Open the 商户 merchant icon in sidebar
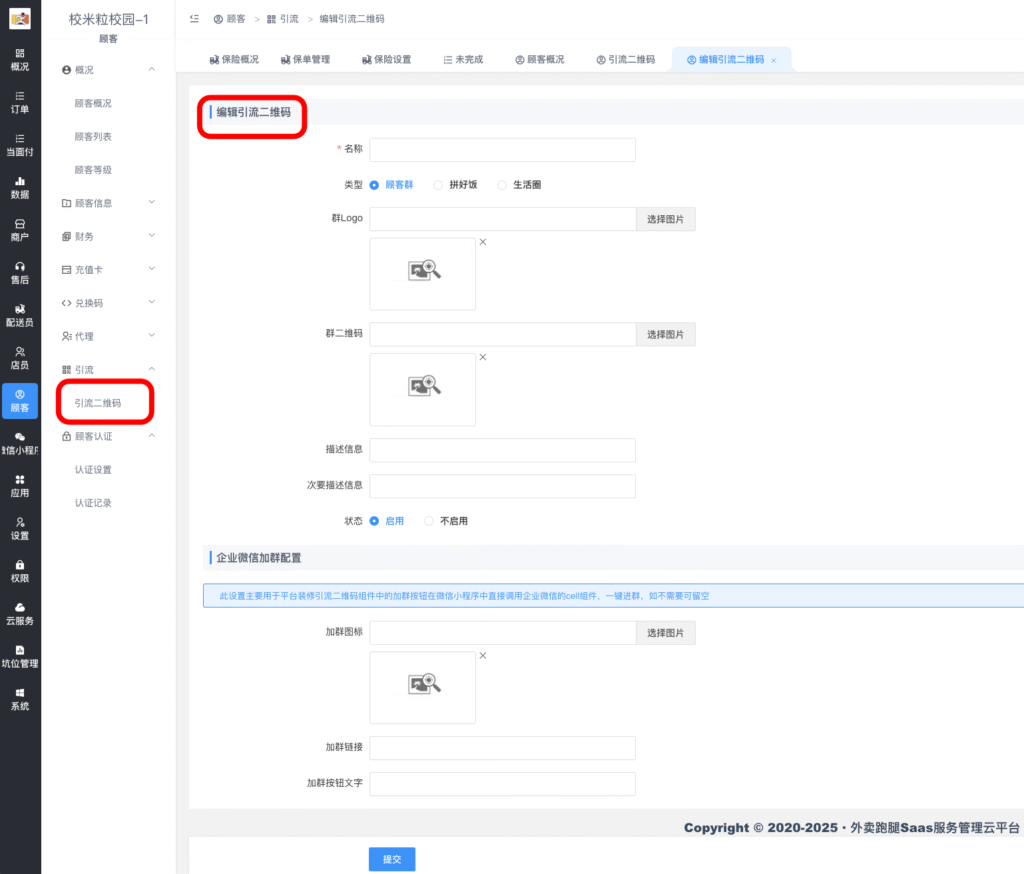Image resolution: width=1024 pixels, height=874 pixels. click(20, 230)
